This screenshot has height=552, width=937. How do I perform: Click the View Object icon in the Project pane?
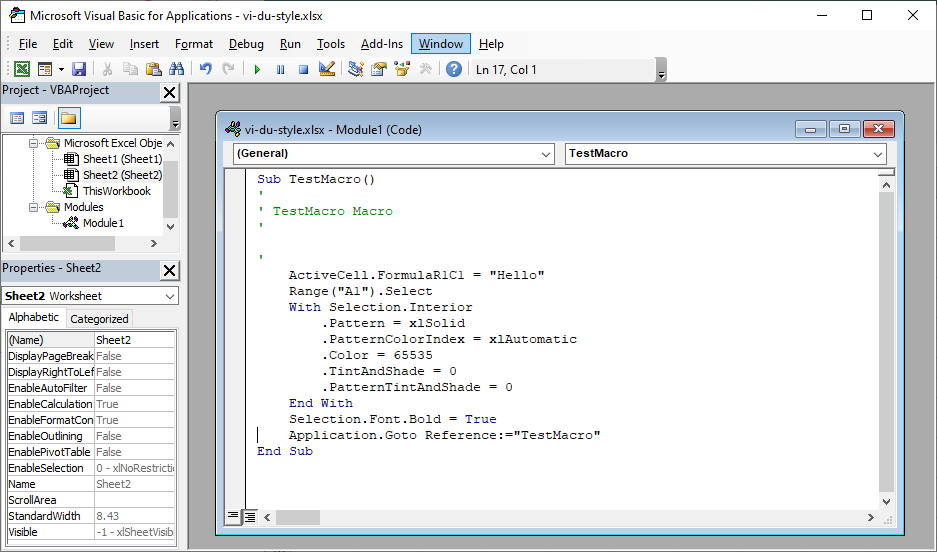39,118
